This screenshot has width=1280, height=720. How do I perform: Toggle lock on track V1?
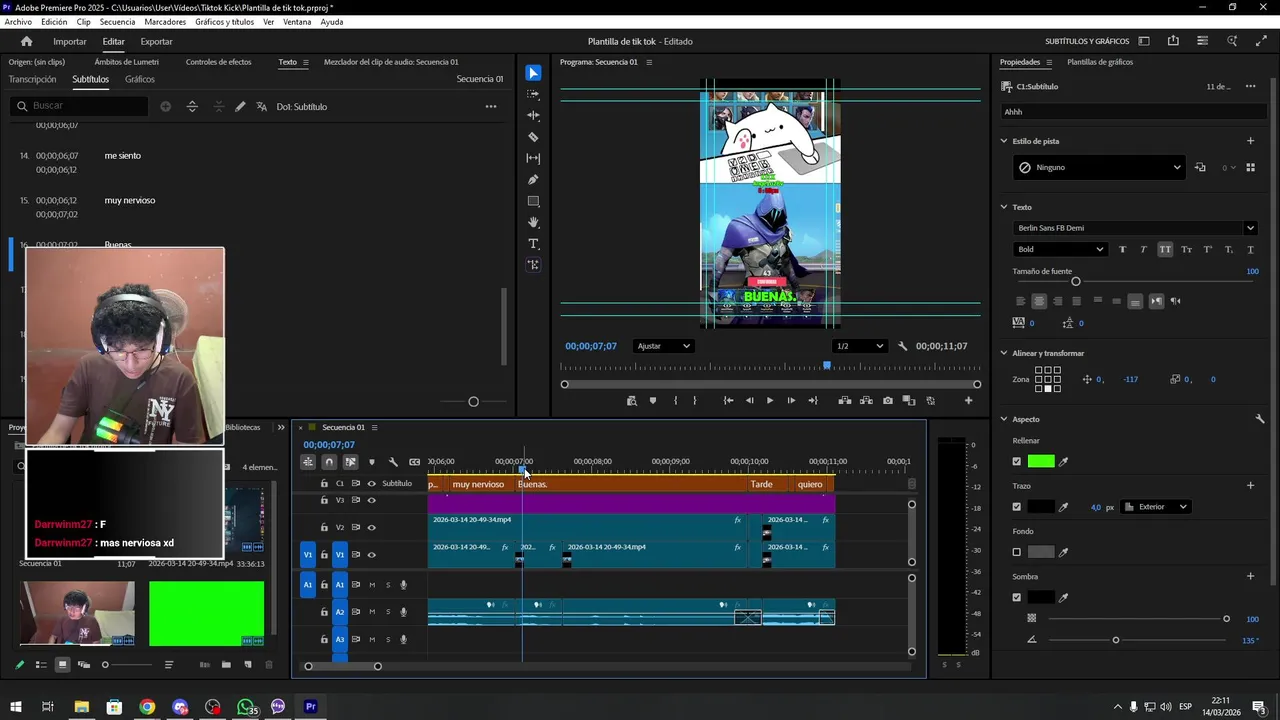click(324, 555)
